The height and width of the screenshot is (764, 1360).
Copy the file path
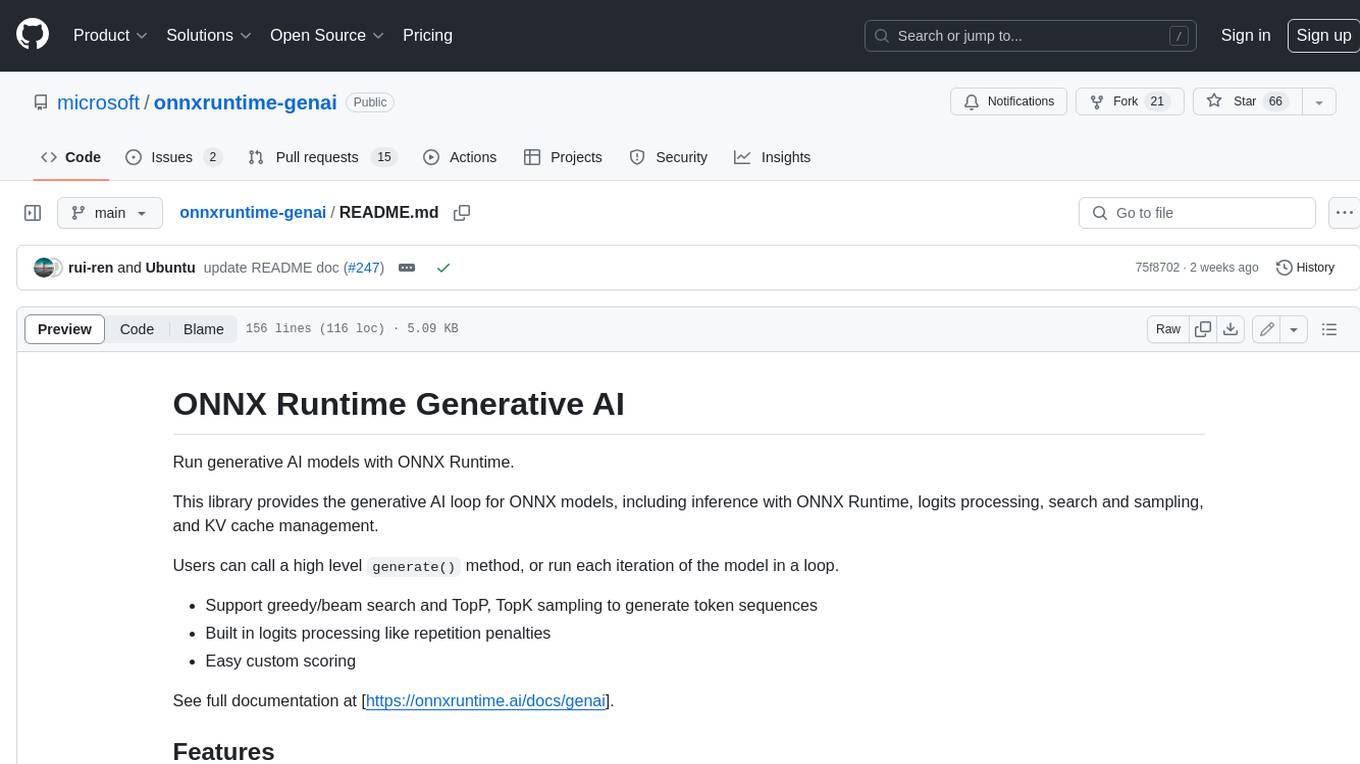(x=462, y=213)
